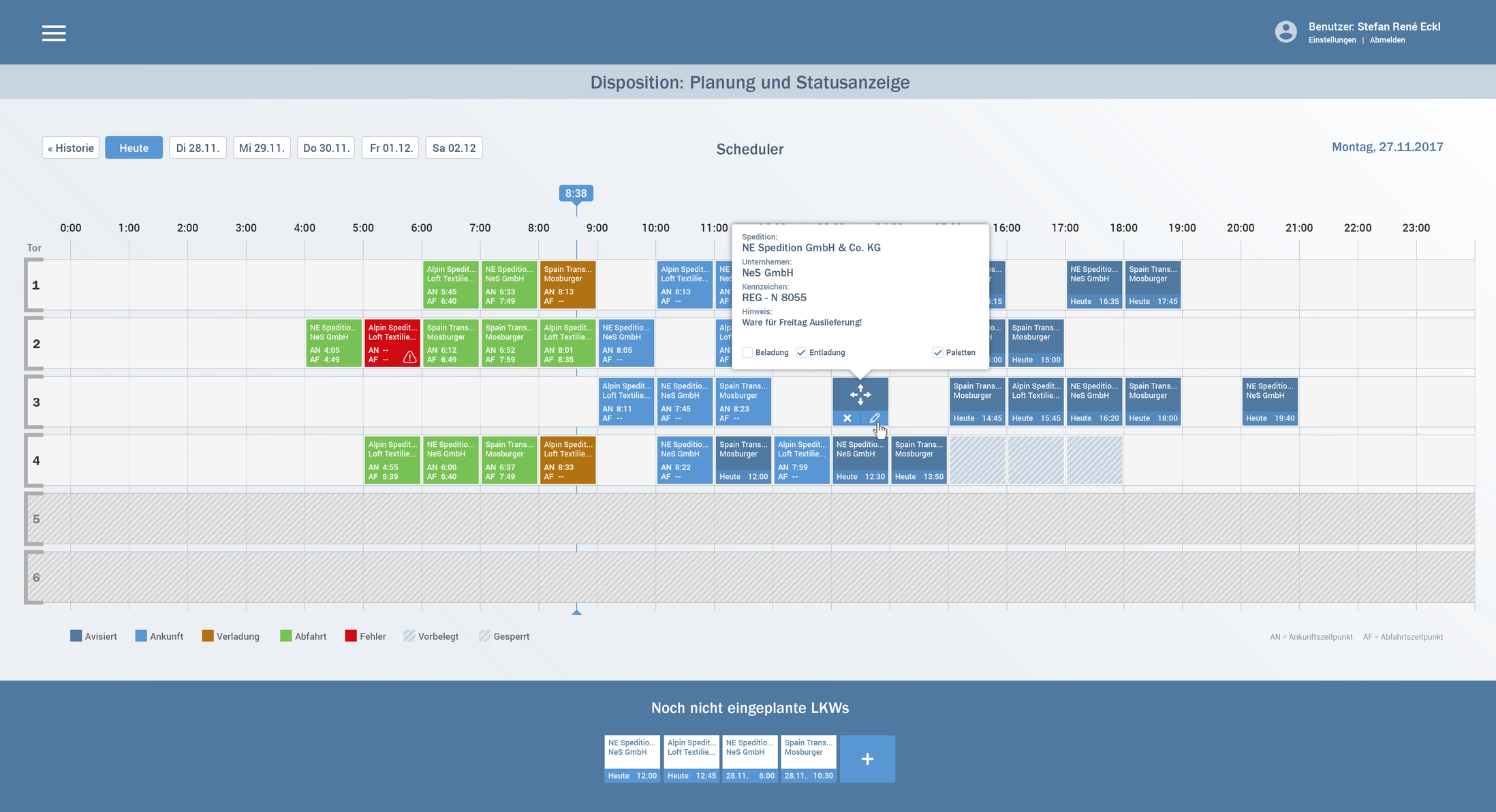Click red Alpin Spedit error block in gate 2
The height and width of the screenshot is (812, 1496).
(x=392, y=343)
